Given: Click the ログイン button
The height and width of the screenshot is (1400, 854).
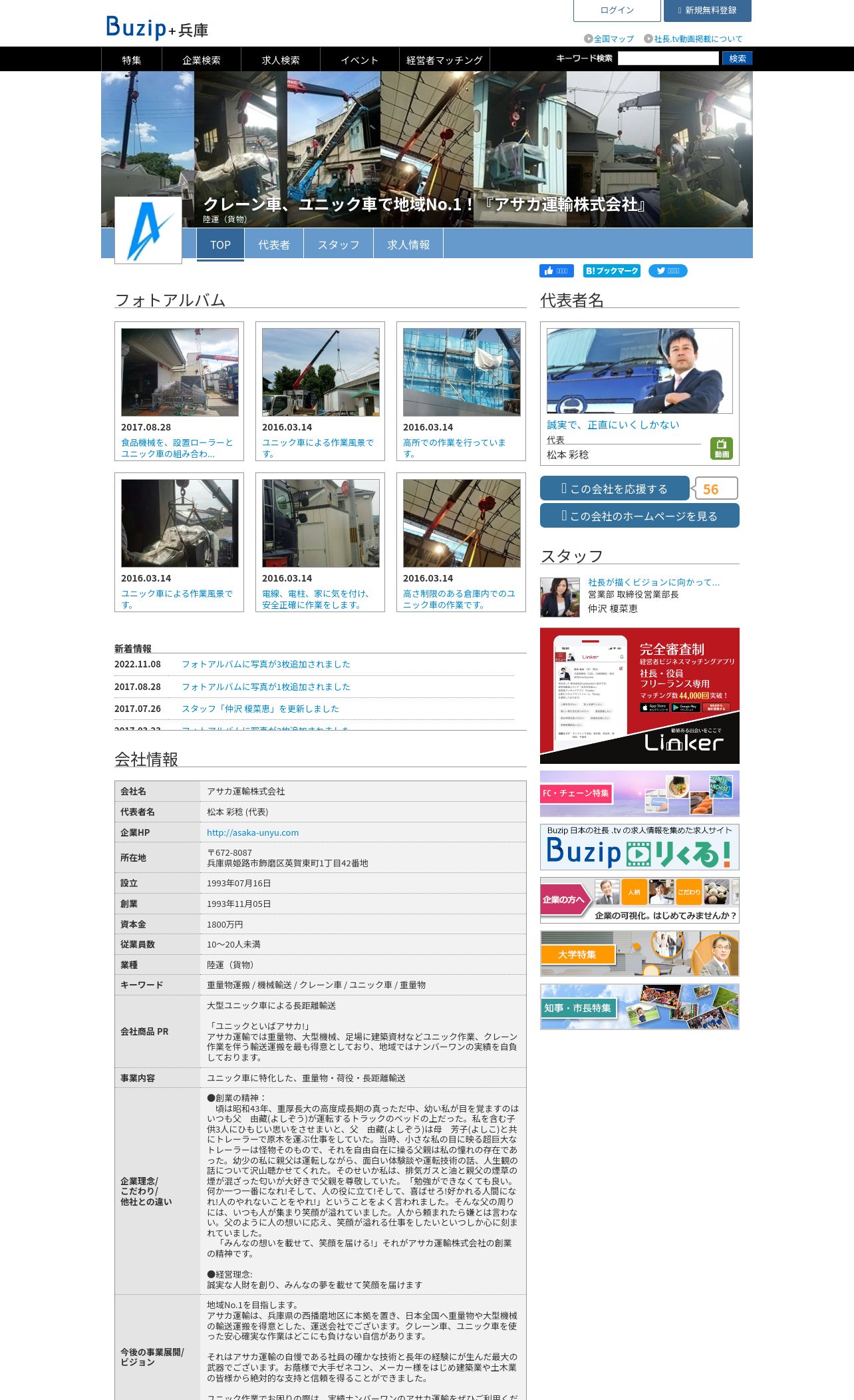Looking at the screenshot, I should [x=617, y=11].
